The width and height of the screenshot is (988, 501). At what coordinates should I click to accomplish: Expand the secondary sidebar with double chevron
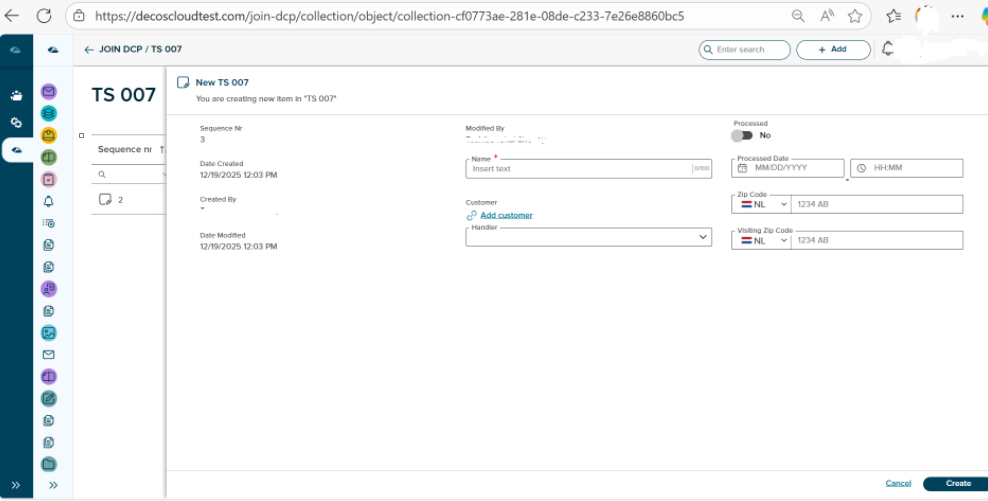pyautogui.click(x=53, y=485)
